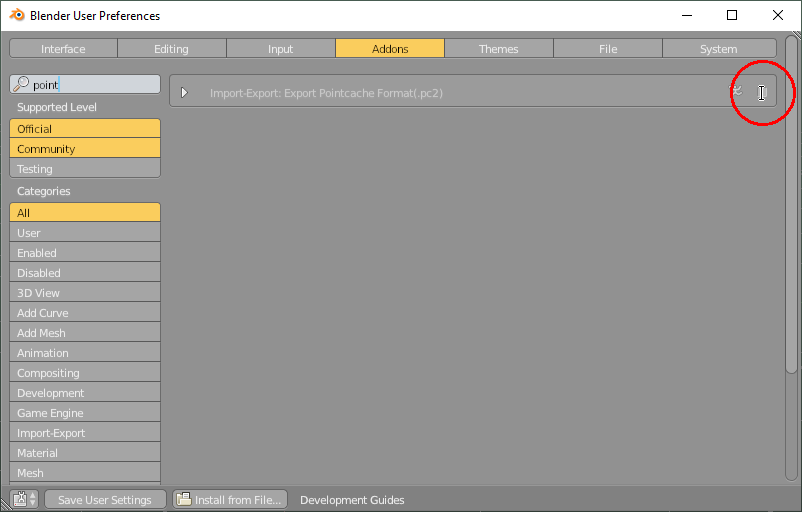Open the Development Guides menu
Image resolution: width=802 pixels, height=512 pixels.
(x=352, y=499)
